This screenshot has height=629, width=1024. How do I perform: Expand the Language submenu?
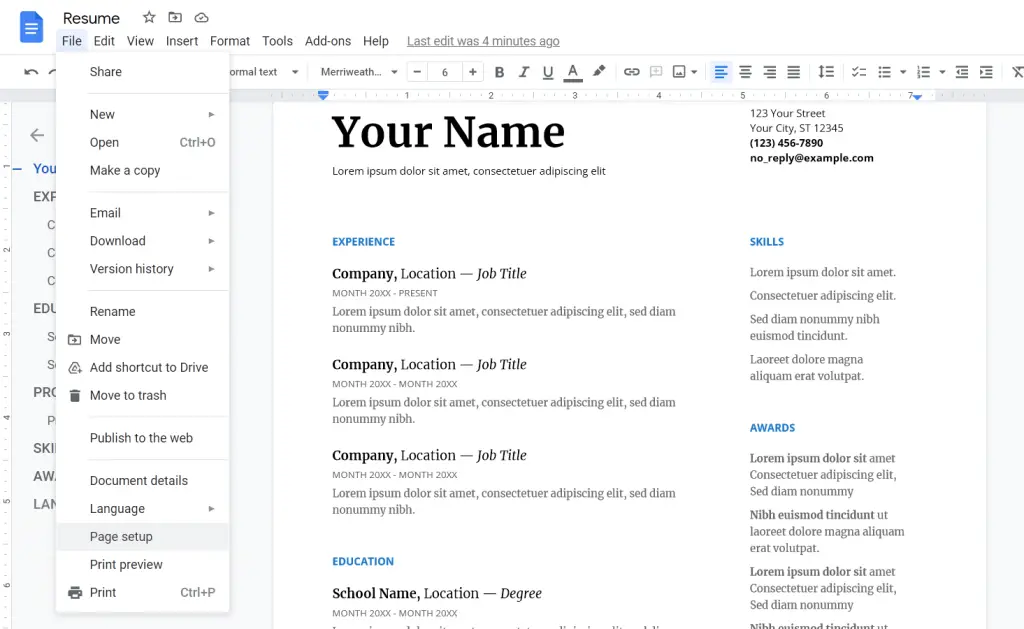click(x=143, y=509)
